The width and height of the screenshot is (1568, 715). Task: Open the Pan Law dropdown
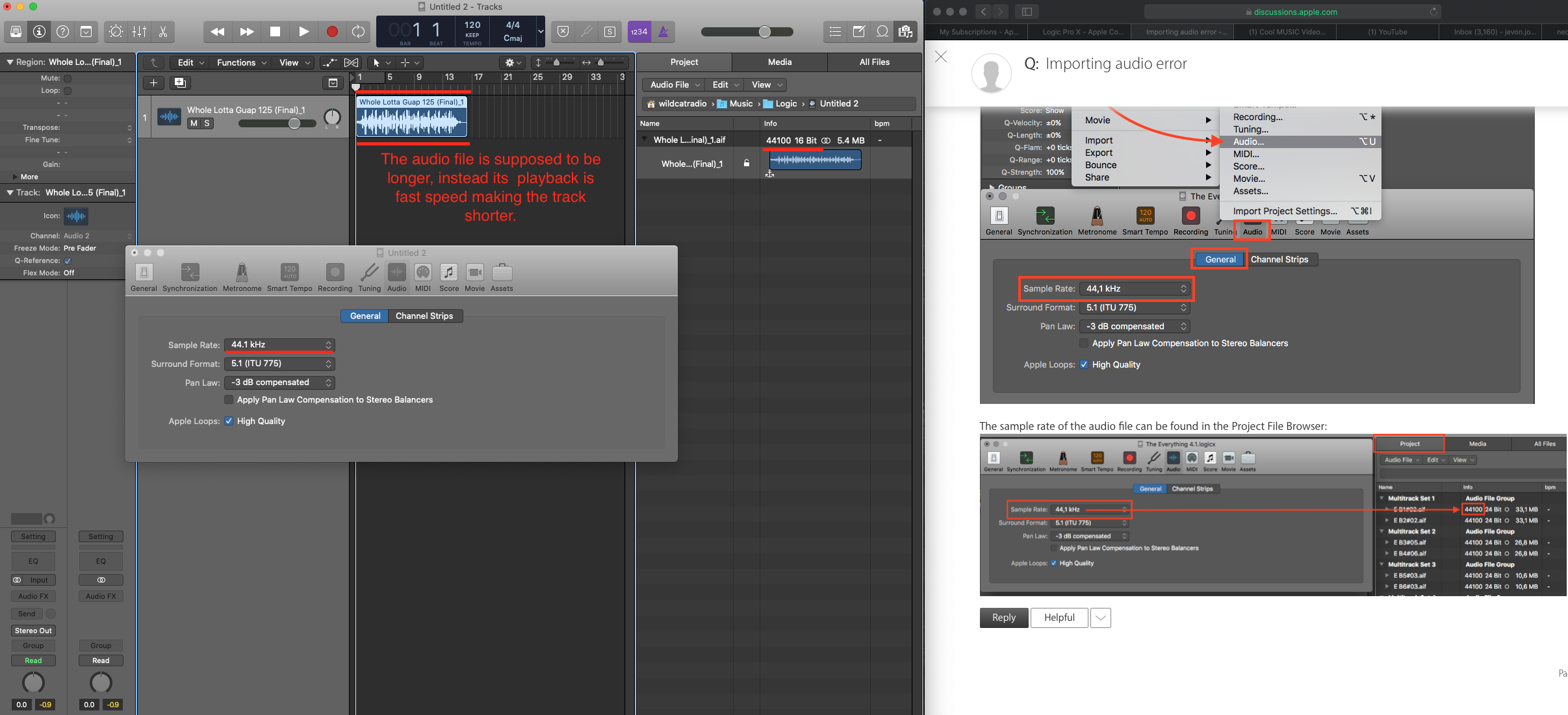(x=279, y=383)
